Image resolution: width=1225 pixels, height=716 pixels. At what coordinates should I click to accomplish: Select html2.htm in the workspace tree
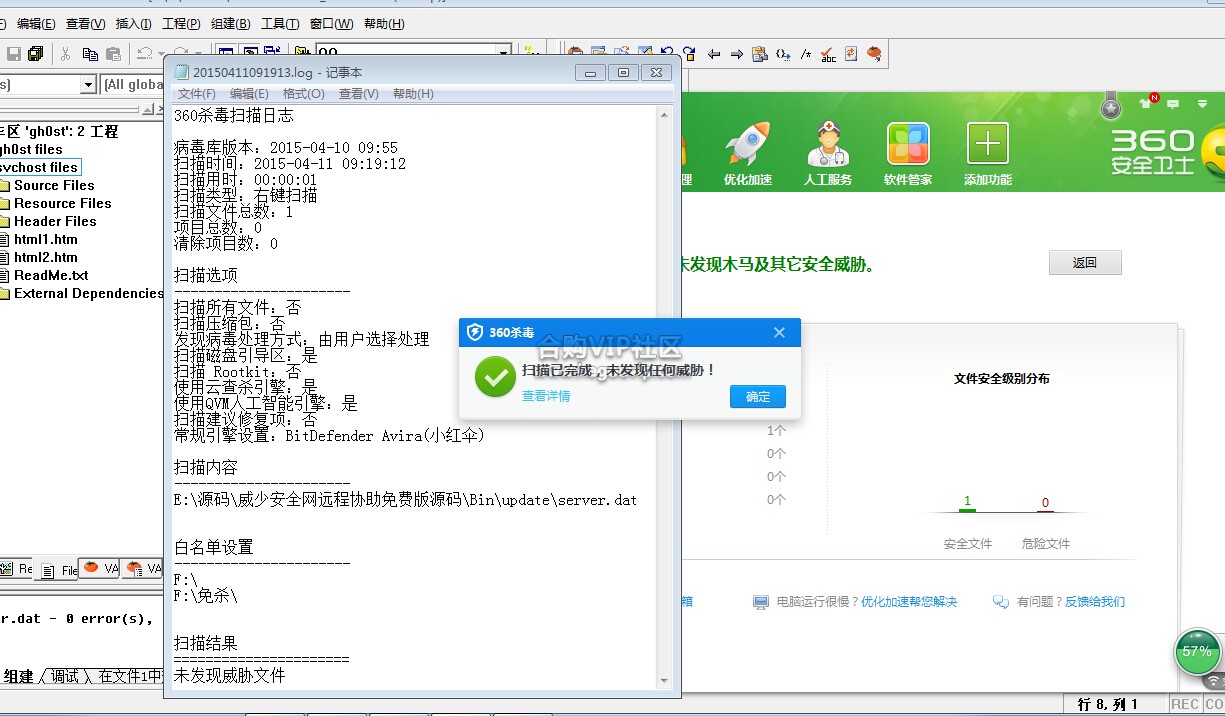pyautogui.click(x=45, y=257)
